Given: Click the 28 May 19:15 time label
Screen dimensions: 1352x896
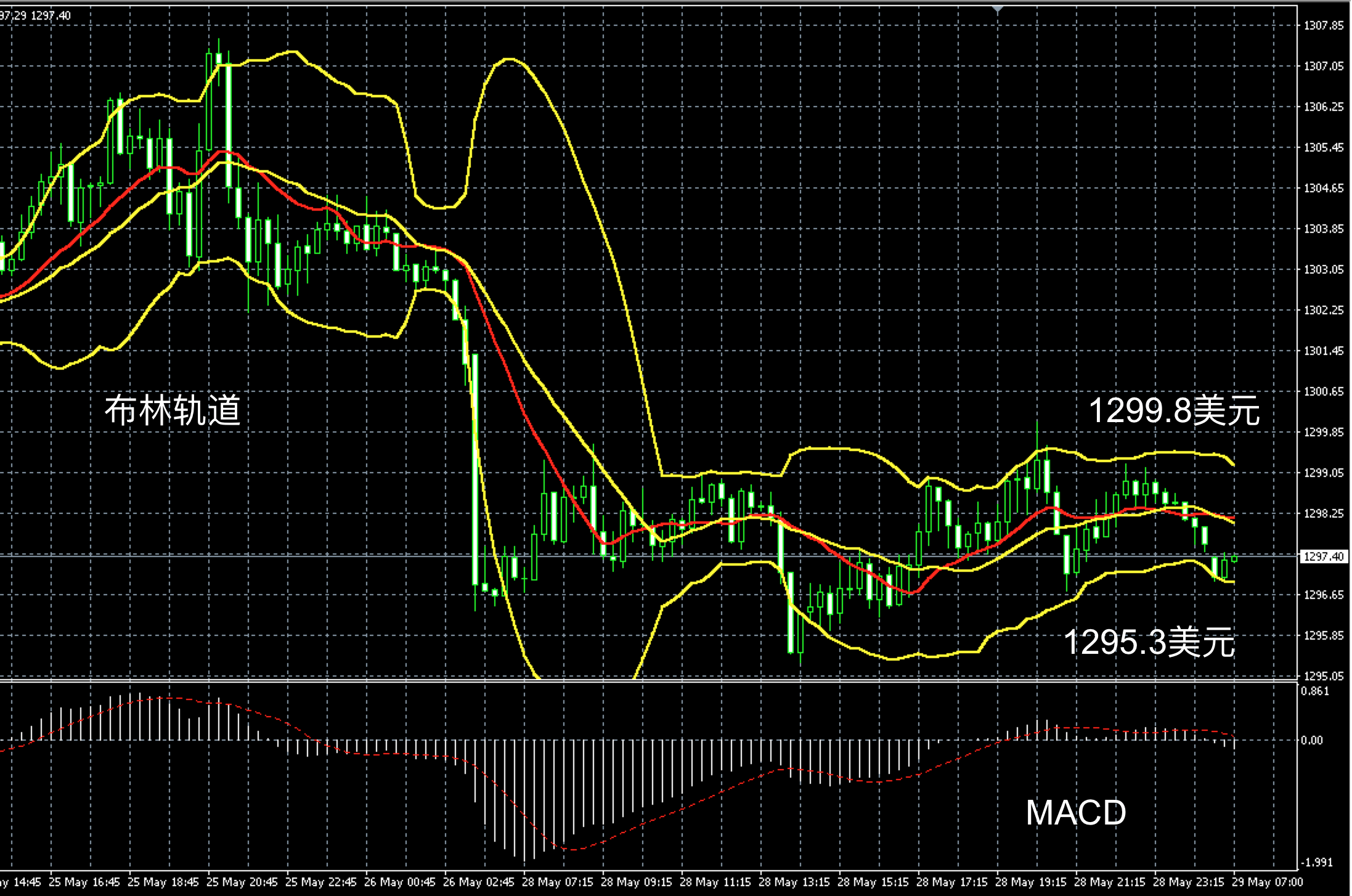Looking at the screenshot, I should (x=1031, y=882).
